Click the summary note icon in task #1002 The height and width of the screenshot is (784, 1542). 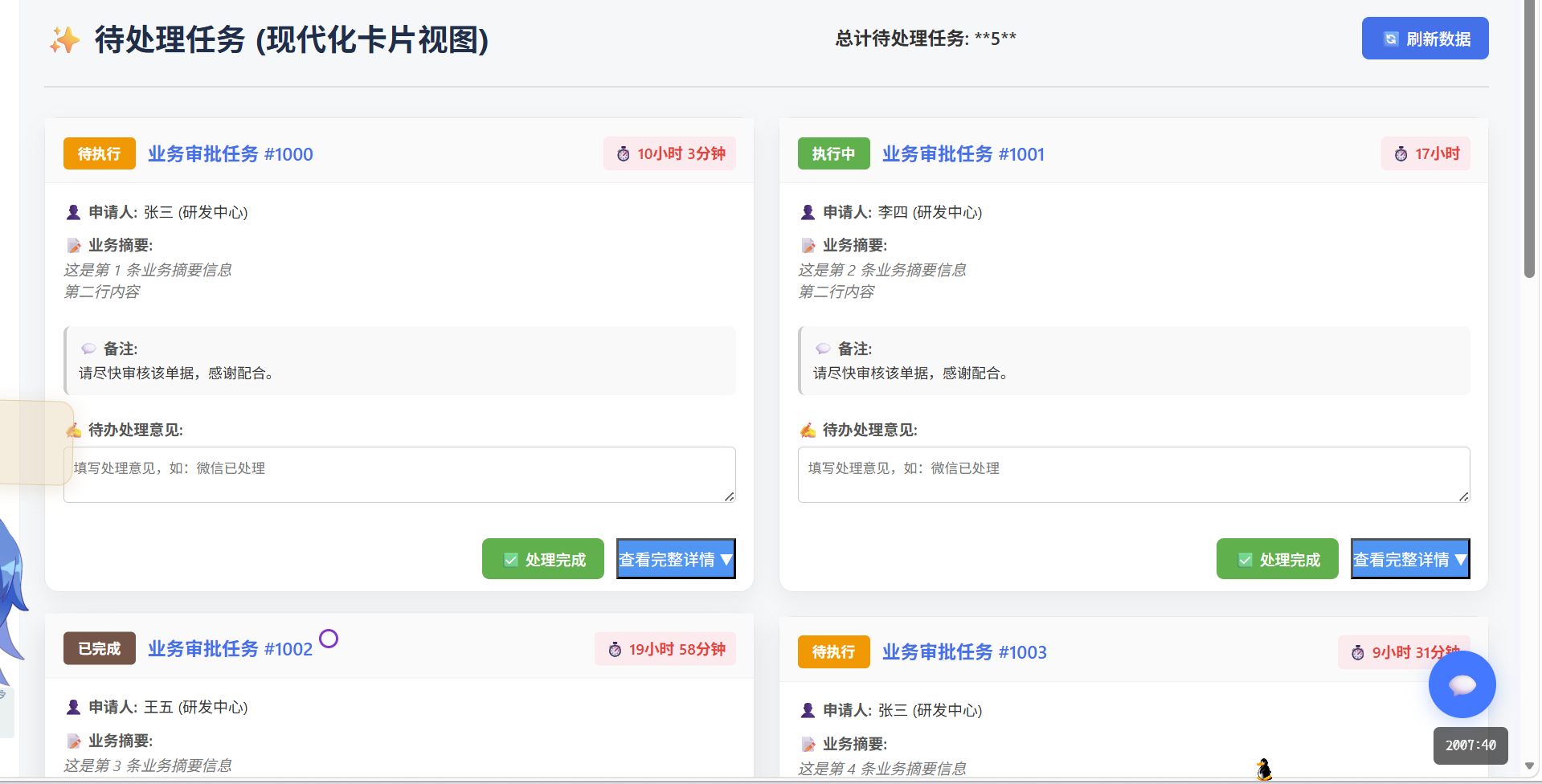pos(73,741)
